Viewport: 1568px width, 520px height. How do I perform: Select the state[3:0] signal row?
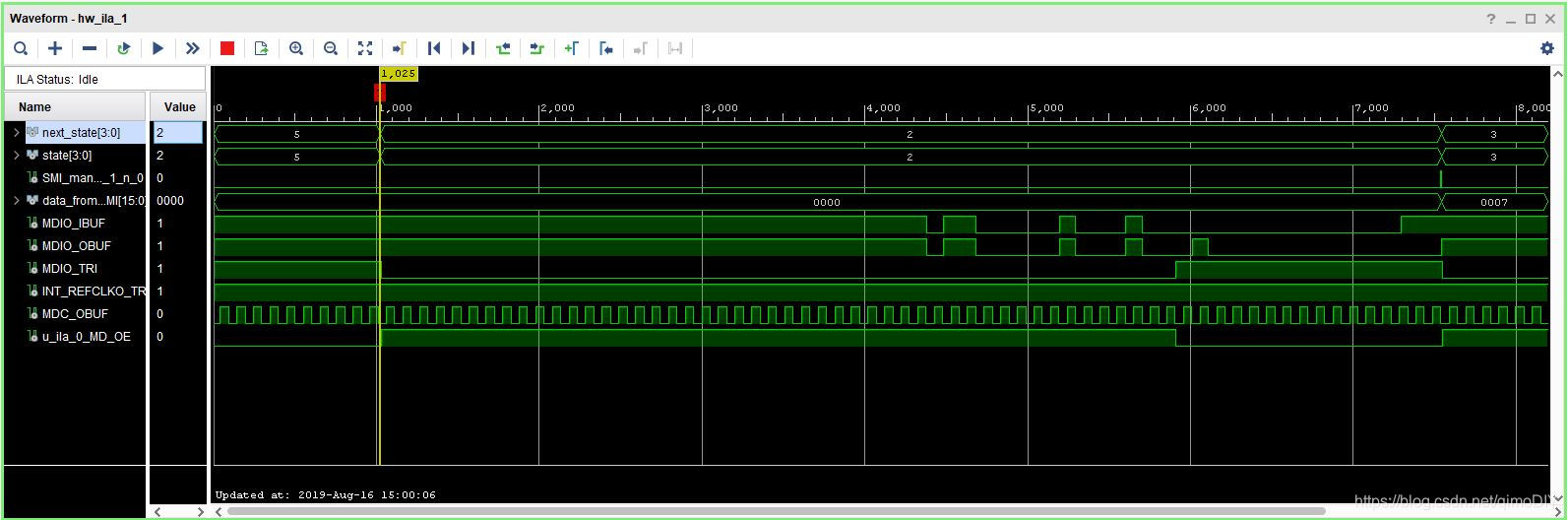tap(67, 155)
